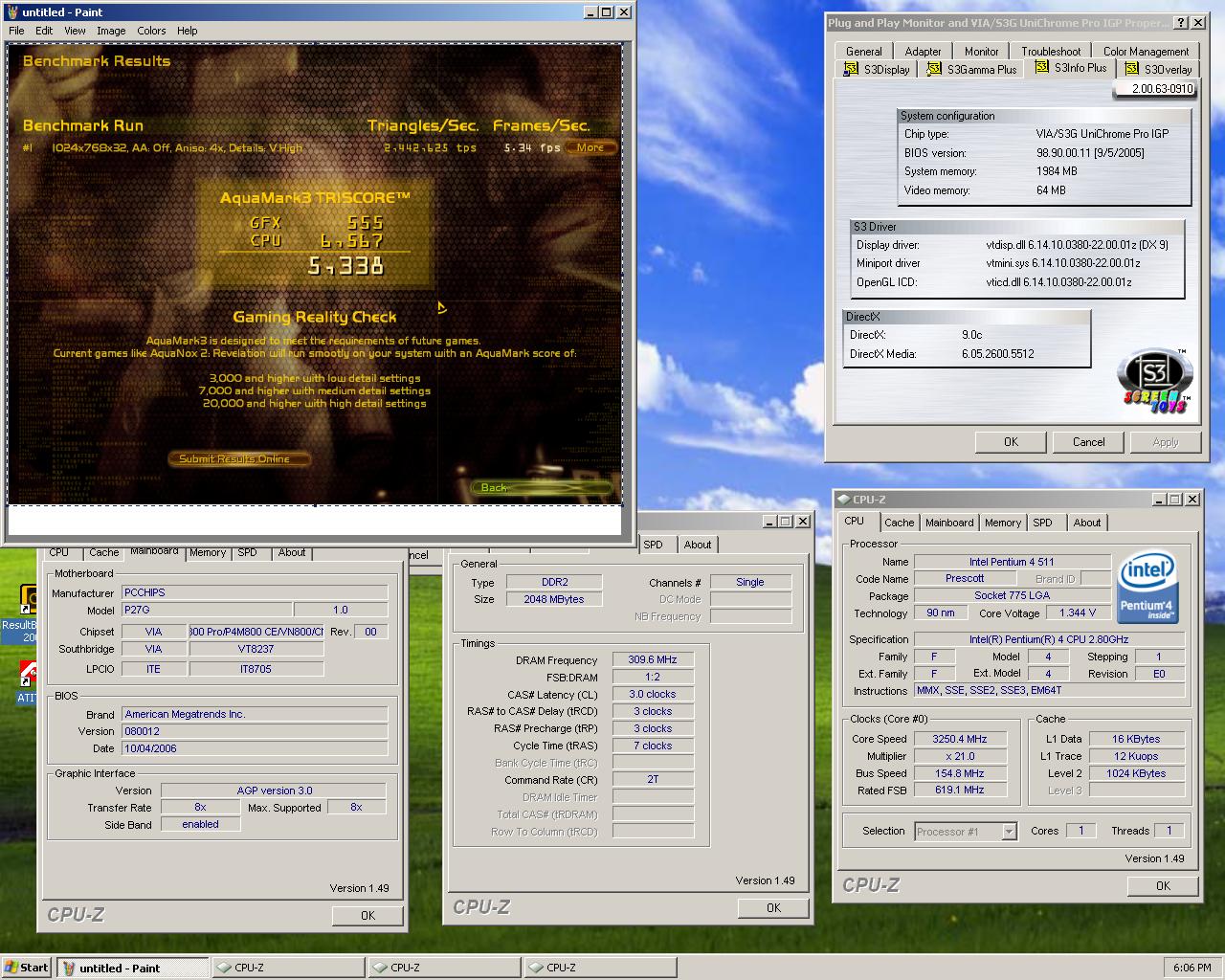Image resolution: width=1225 pixels, height=980 pixels.
Task: Click the S3Display tab icon
Action: [851, 69]
